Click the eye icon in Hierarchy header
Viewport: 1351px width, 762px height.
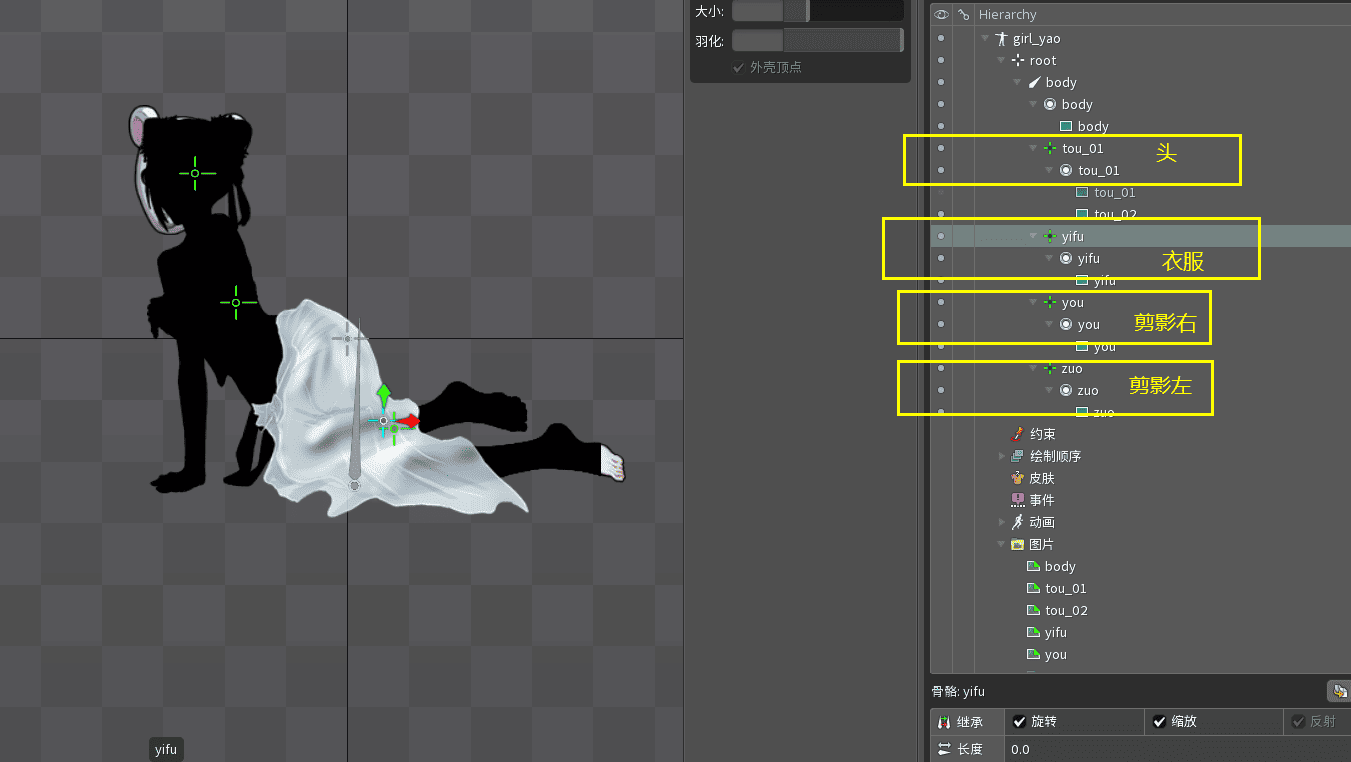941,15
